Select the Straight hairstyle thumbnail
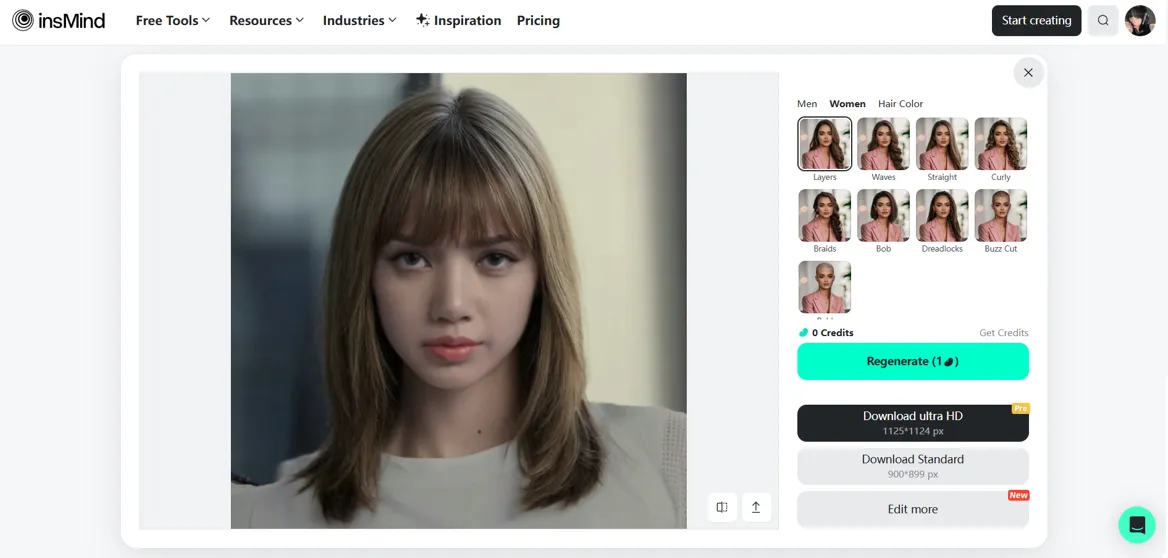1168x558 pixels. (x=942, y=144)
